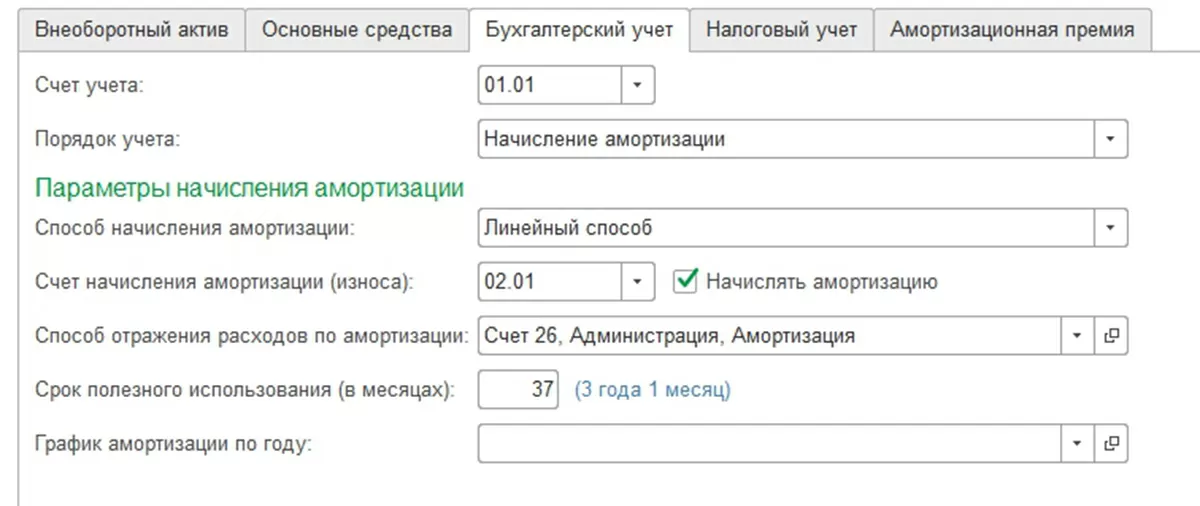The image size is (1200, 506).
Task: Open the yearly depreciation schedule form icon
Action: (x=1110, y=443)
